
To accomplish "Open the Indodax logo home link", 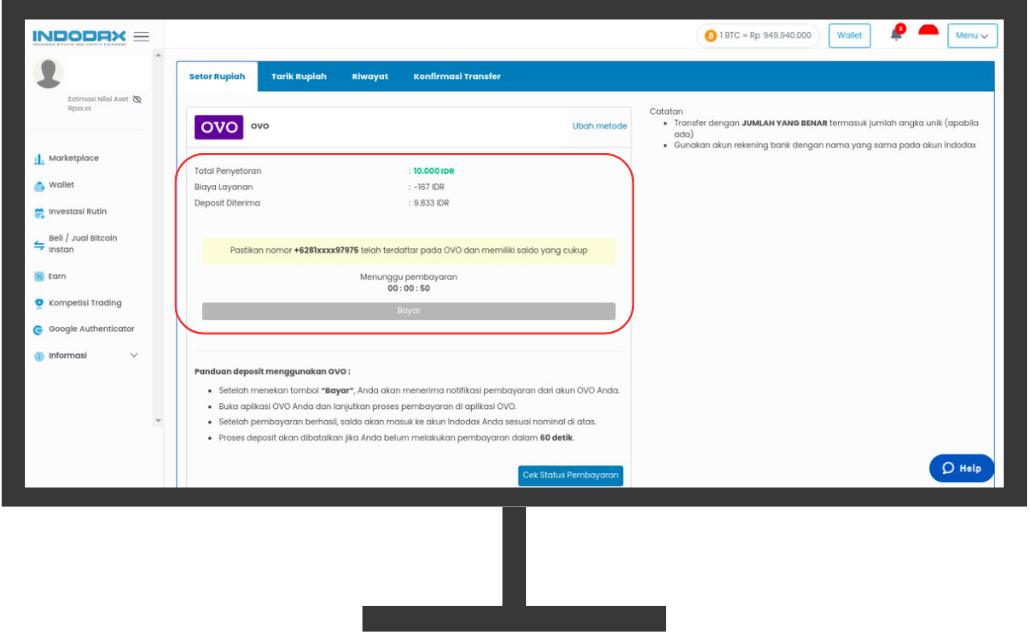I will point(79,37).
